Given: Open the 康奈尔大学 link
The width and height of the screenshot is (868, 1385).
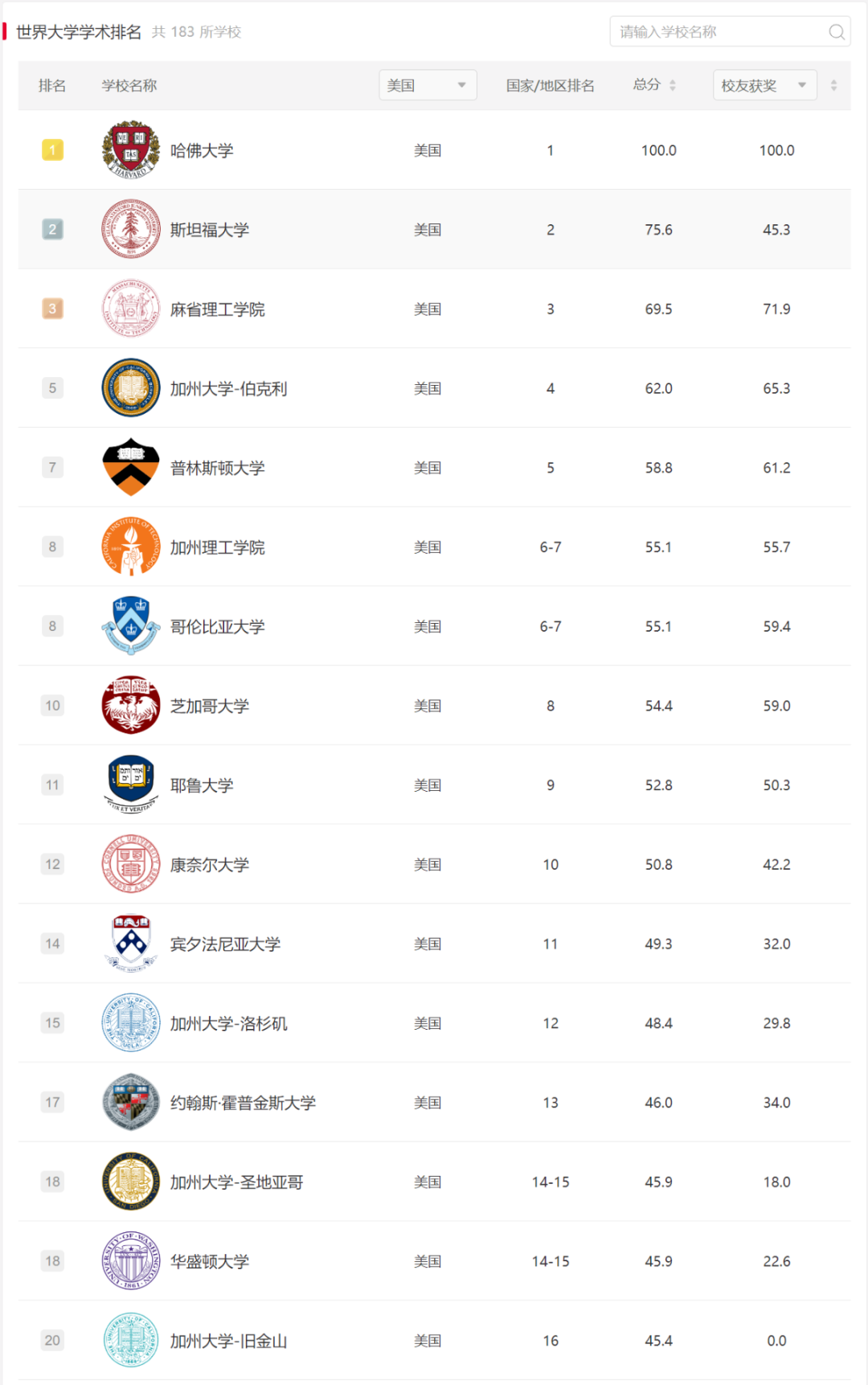Looking at the screenshot, I should click(x=210, y=865).
